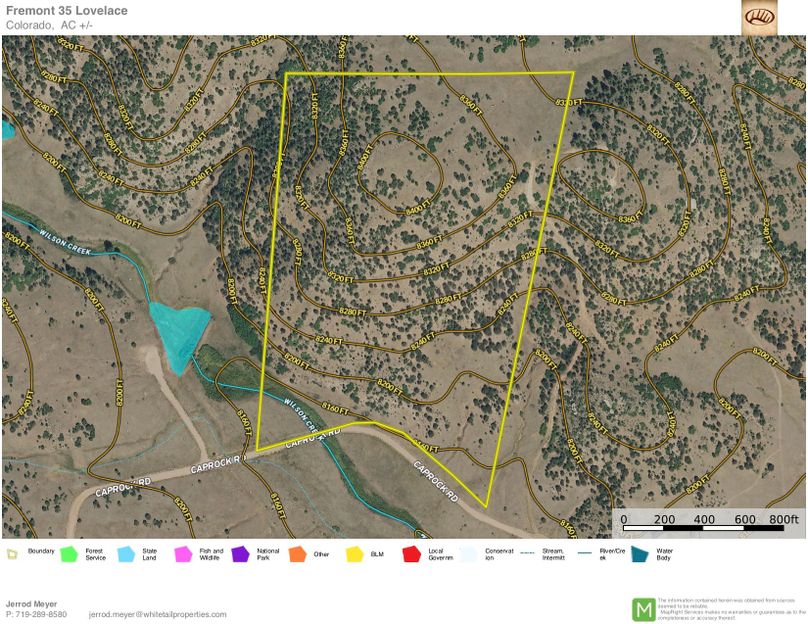Viewport: 808px width, 624px height.
Task: Click the purple National Park legend icon
Action: (x=240, y=552)
